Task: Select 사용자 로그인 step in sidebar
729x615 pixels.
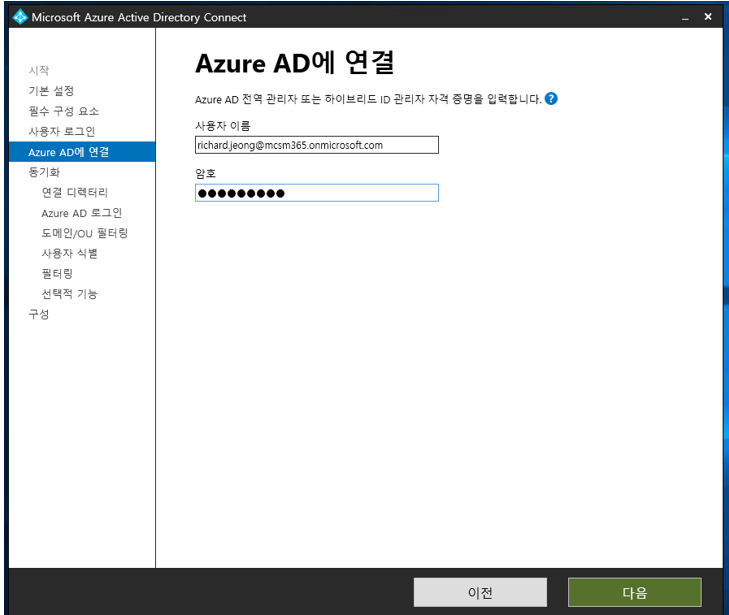Action: [x=62, y=132]
